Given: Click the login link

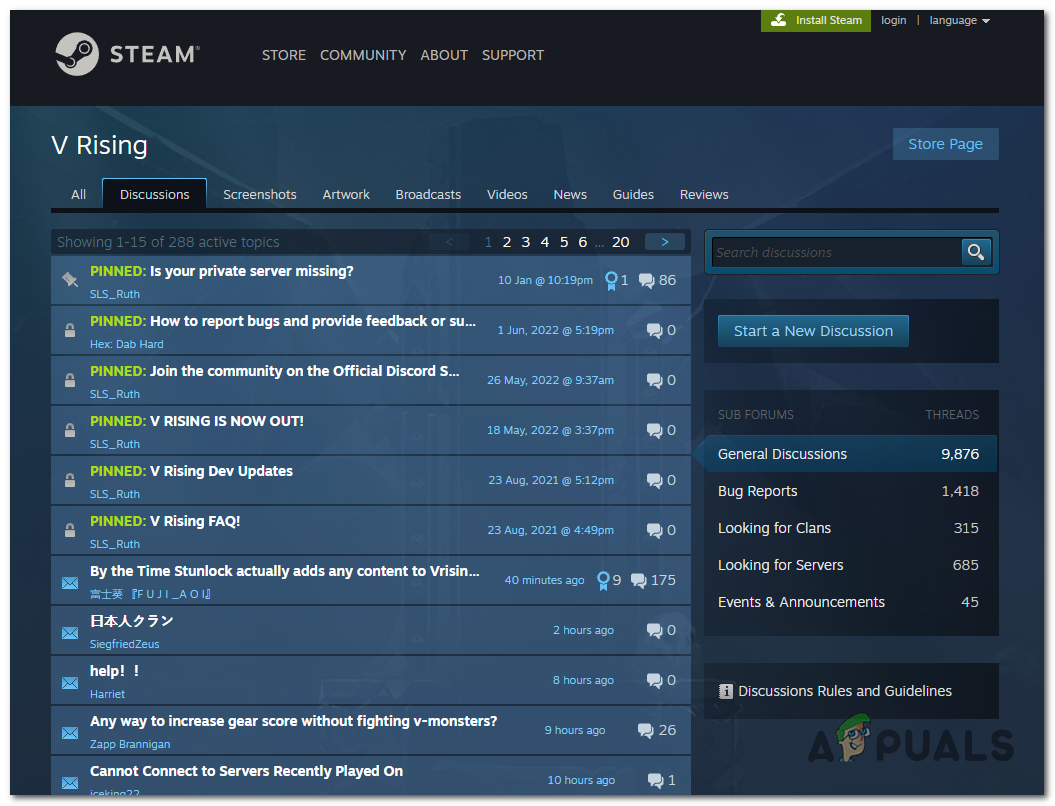Looking at the screenshot, I should coord(893,20).
